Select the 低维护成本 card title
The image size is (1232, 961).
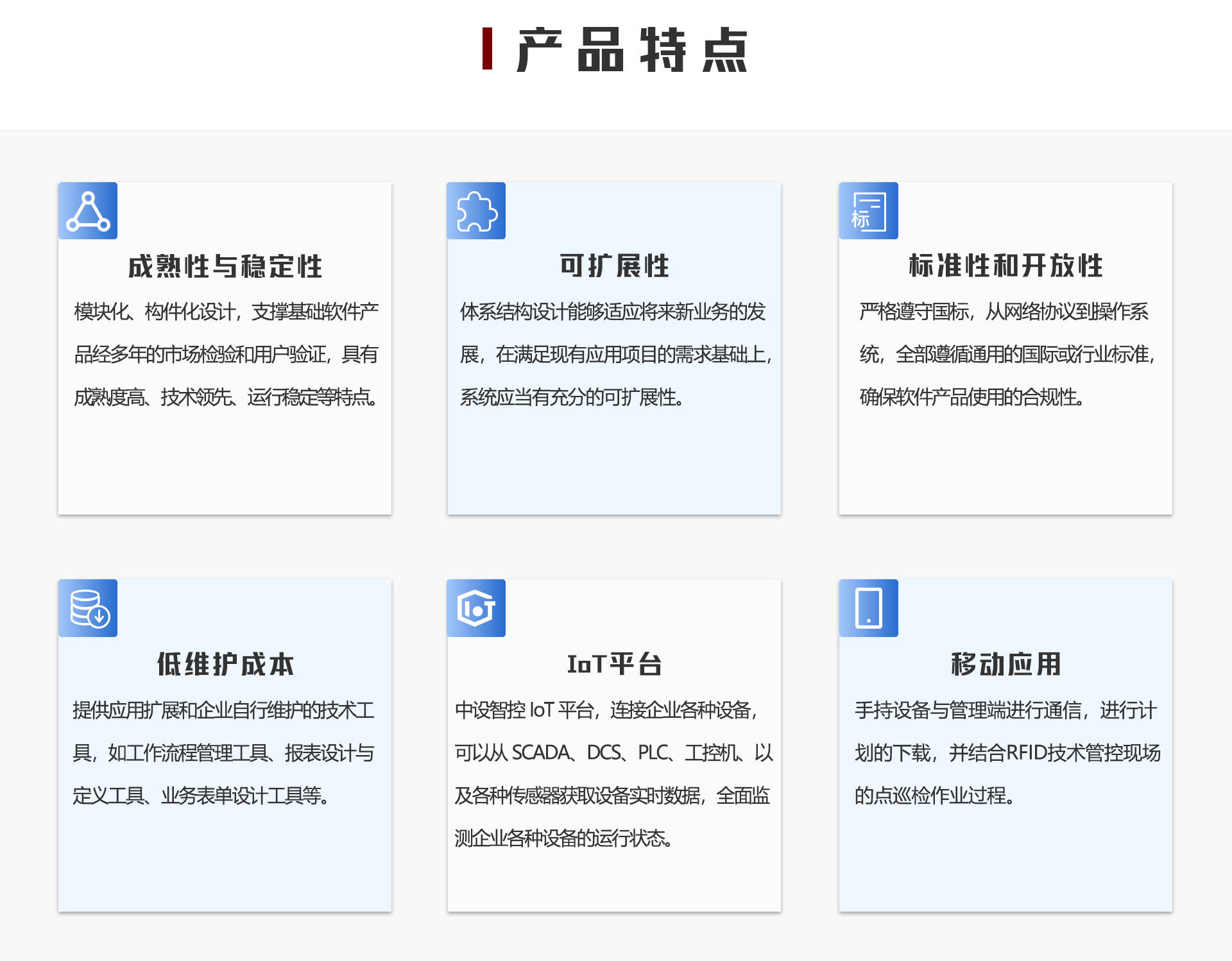(x=225, y=664)
